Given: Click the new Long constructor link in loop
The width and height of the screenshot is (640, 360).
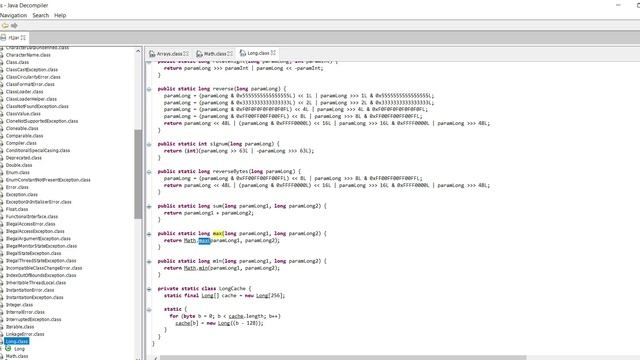Looking at the screenshot, I should click(x=224, y=323).
